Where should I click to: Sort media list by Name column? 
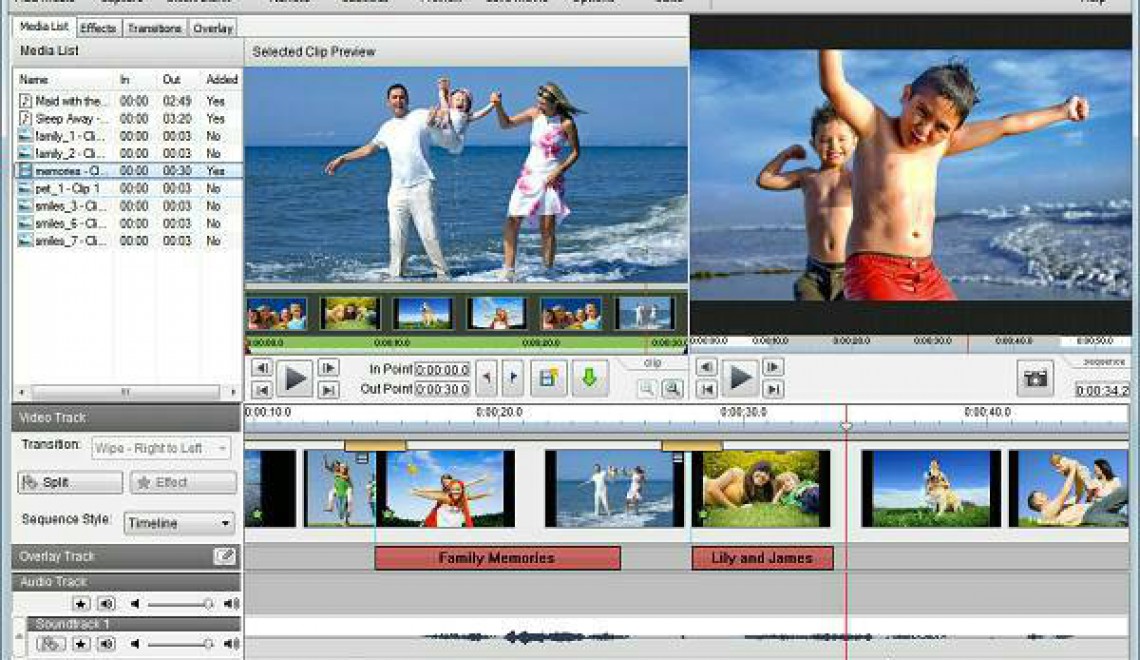(64, 79)
